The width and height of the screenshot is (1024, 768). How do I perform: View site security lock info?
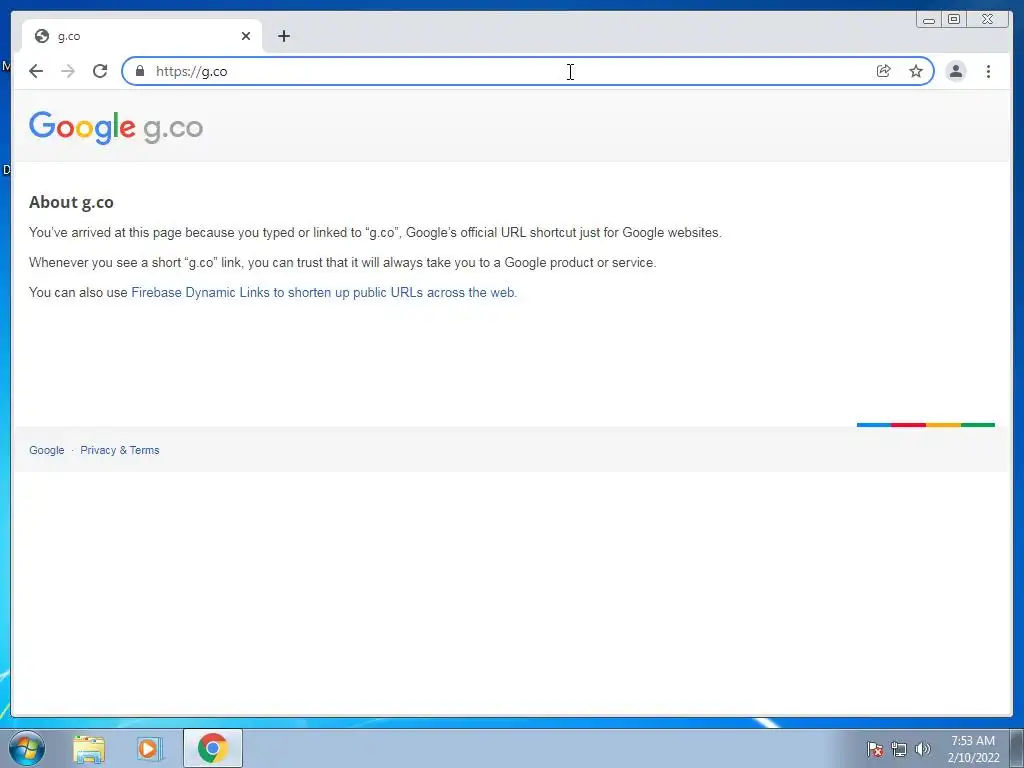click(x=139, y=71)
